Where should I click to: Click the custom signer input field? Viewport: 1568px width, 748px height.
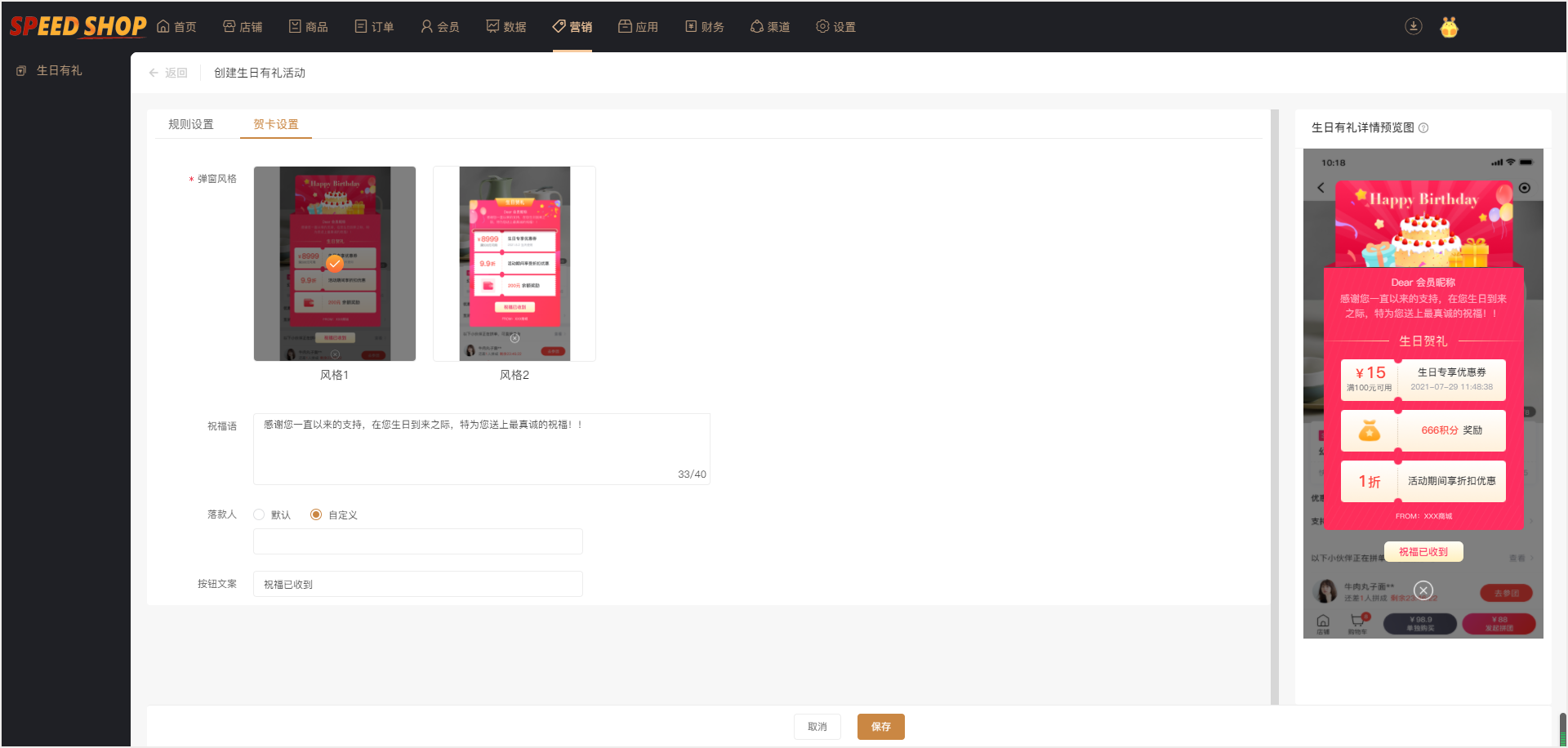pos(418,541)
